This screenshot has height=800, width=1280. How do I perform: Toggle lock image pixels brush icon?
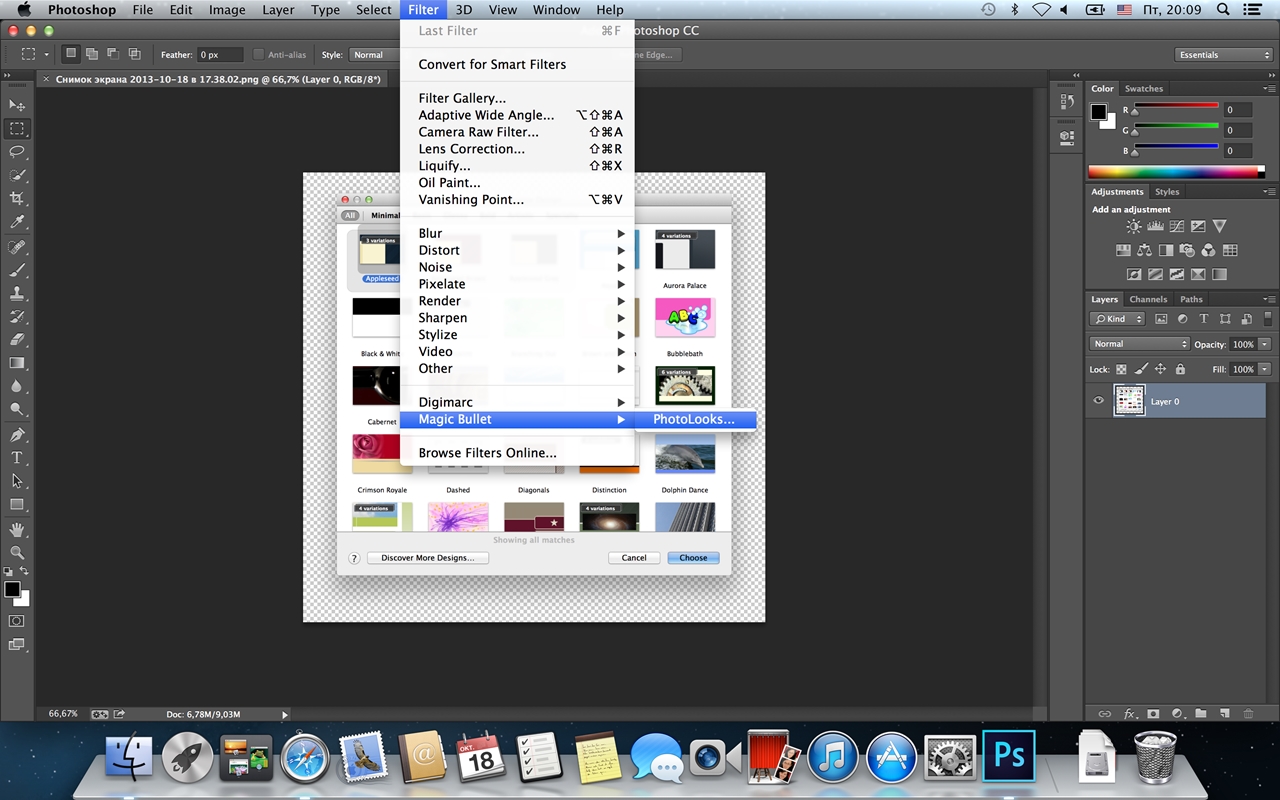tap(1142, 369)
